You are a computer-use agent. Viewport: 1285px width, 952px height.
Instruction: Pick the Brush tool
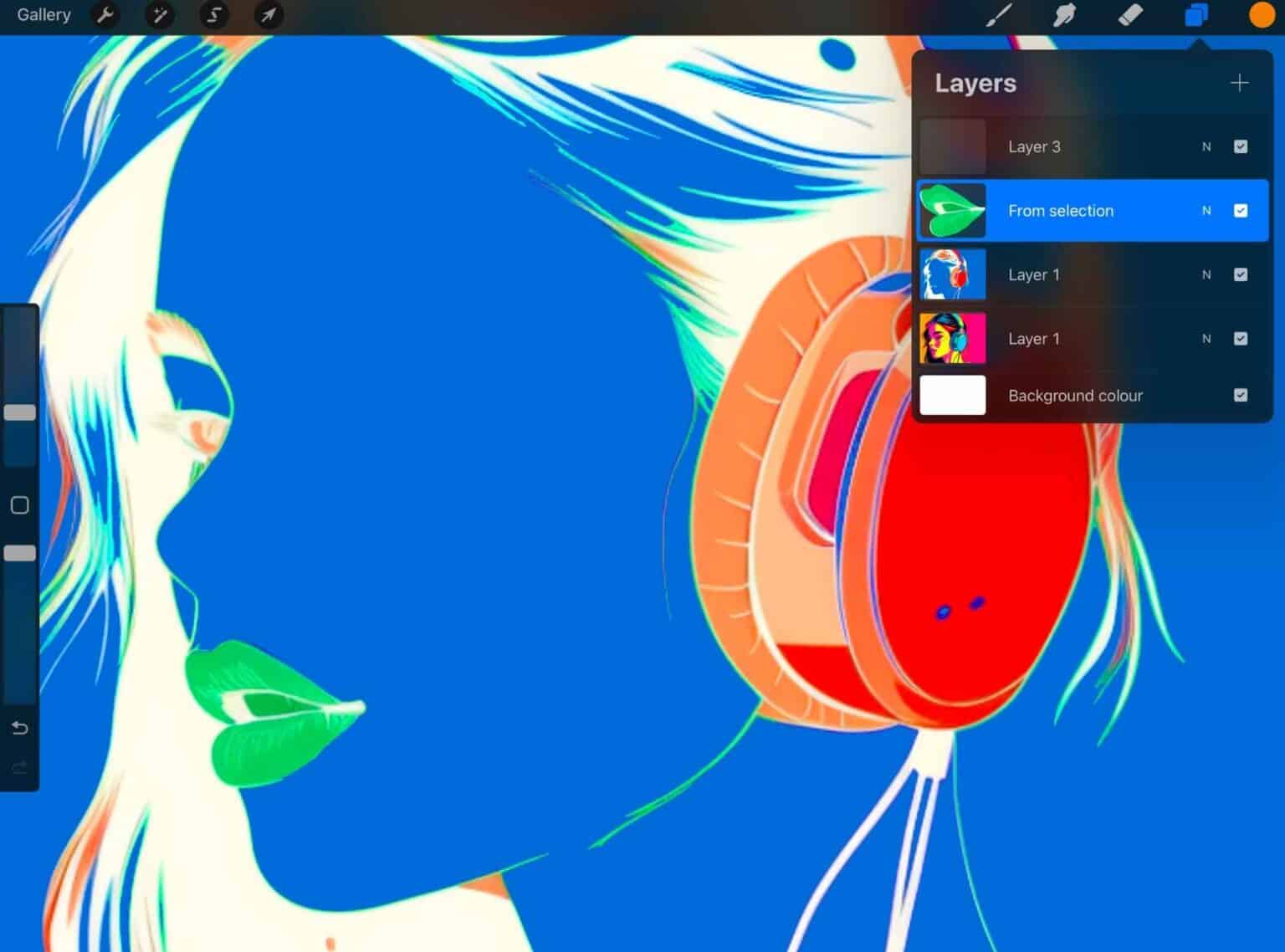(x=999, y=15)
